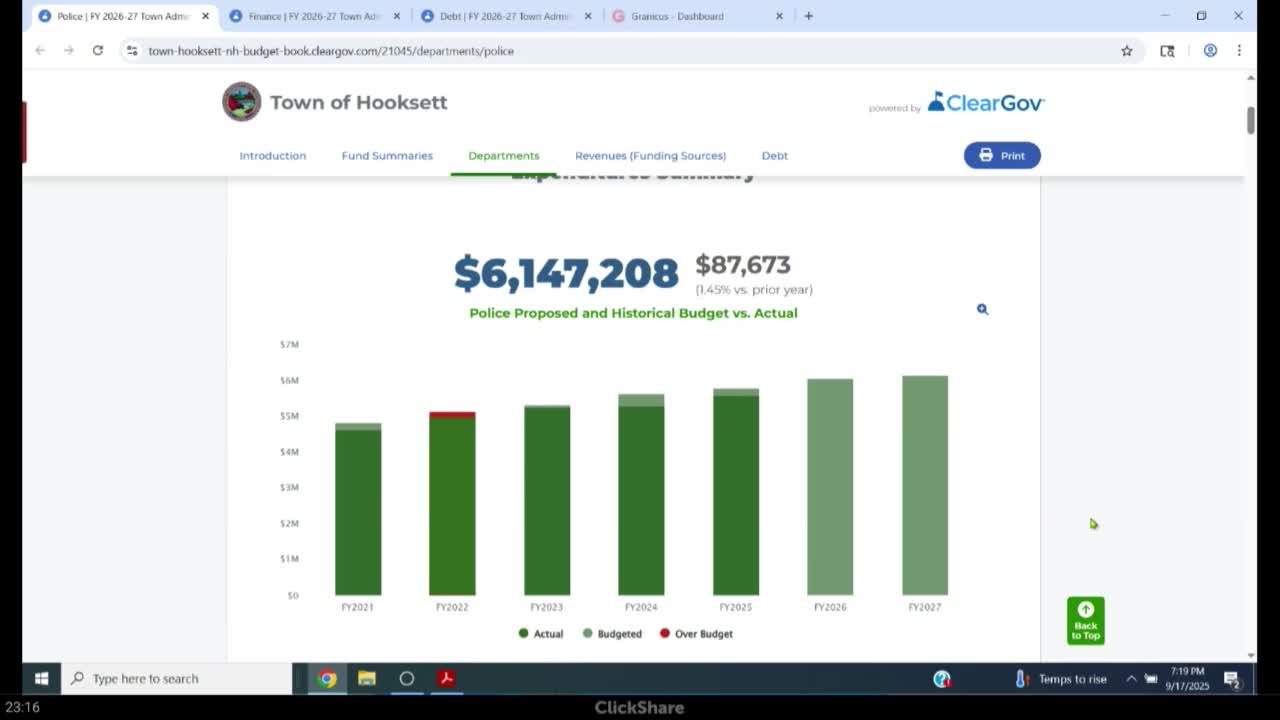Image resolution: width=1280 pixels, height=720 pixels.
Task: Click the Town of Hooksett seal logo
Action: pyautogui.click(x=241, y=102)
